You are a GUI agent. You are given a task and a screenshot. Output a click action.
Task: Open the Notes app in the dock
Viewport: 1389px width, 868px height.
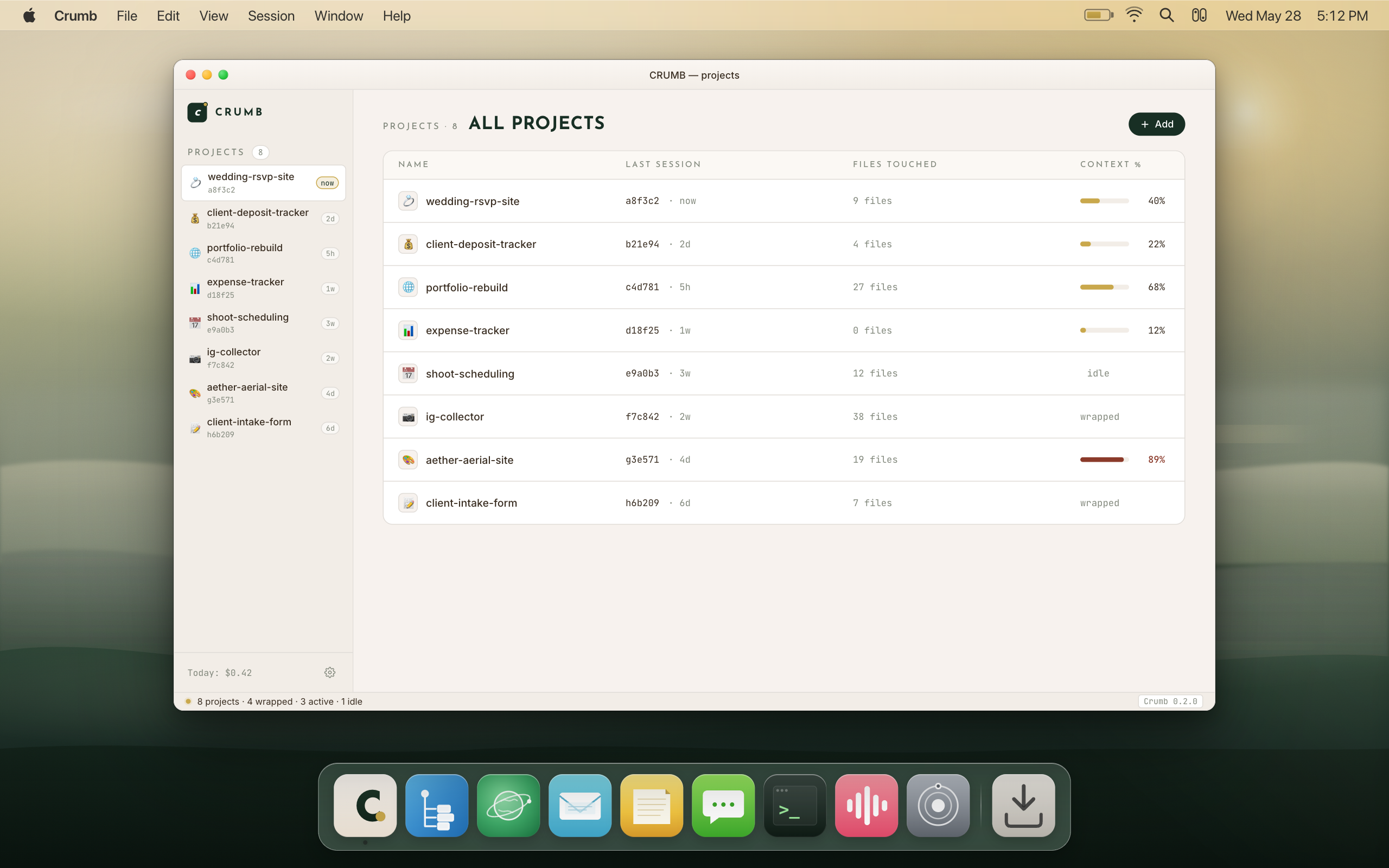click(652, 806)
